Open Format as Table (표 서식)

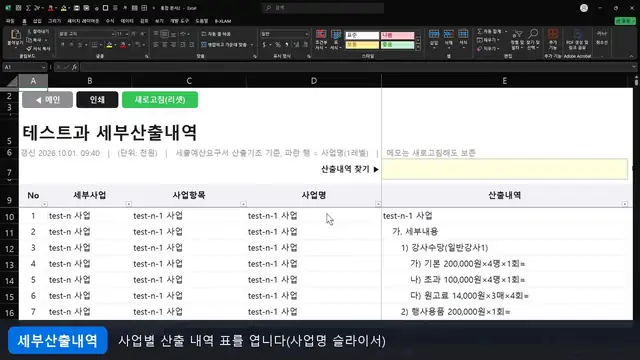[x=336, y=40]
